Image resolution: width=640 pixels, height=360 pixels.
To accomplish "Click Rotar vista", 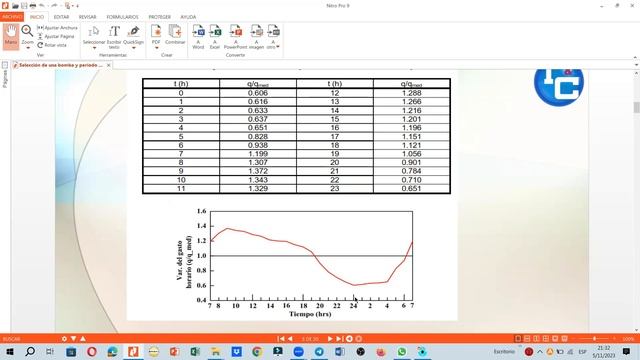I will coord(52,45).
